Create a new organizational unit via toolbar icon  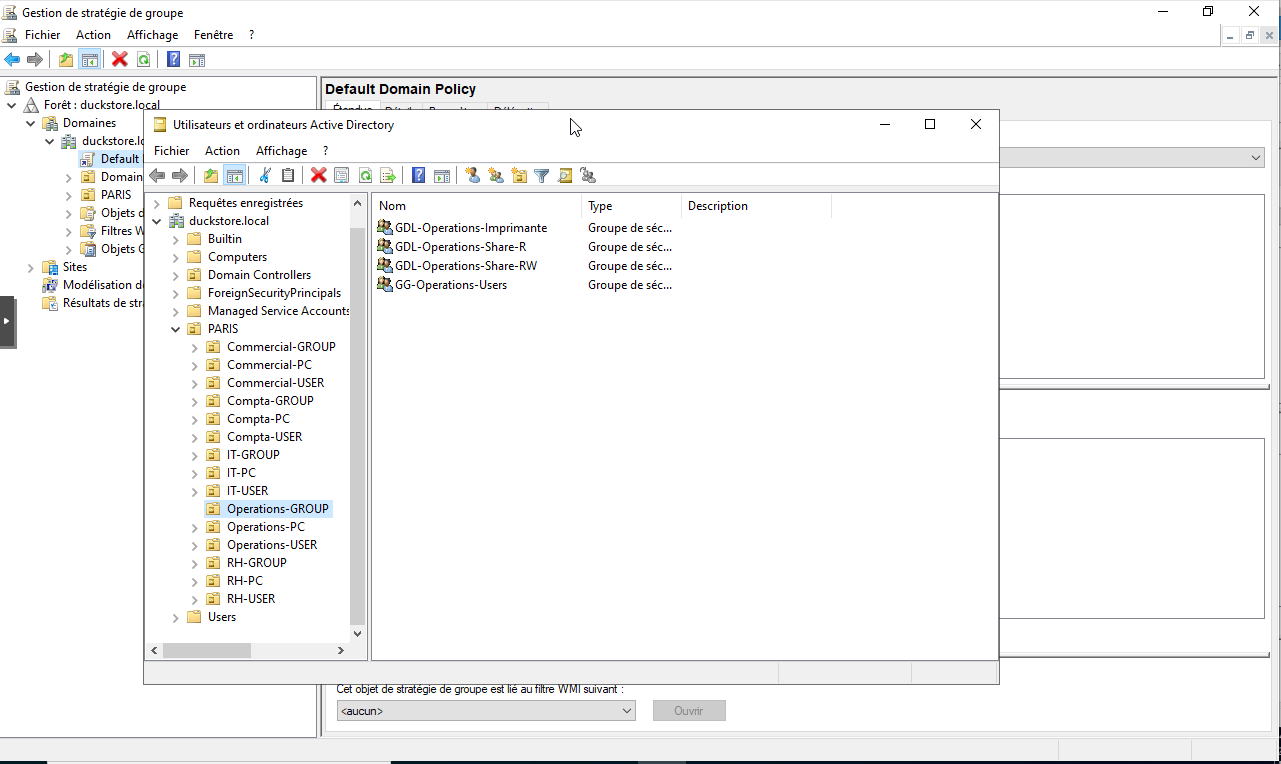(518, 176)
